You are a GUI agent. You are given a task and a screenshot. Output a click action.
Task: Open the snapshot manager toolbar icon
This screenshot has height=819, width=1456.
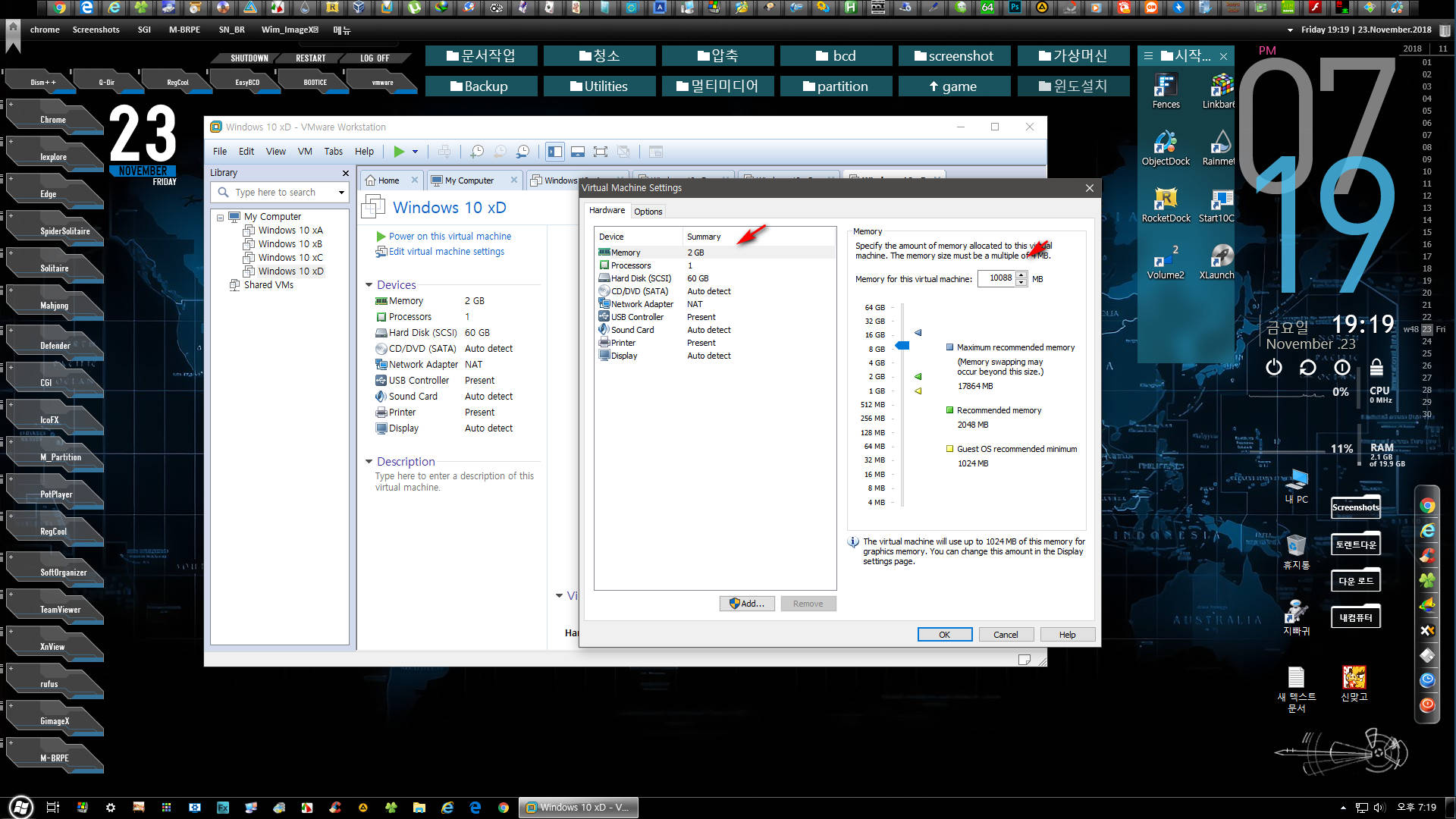click(x=523, y=152)
